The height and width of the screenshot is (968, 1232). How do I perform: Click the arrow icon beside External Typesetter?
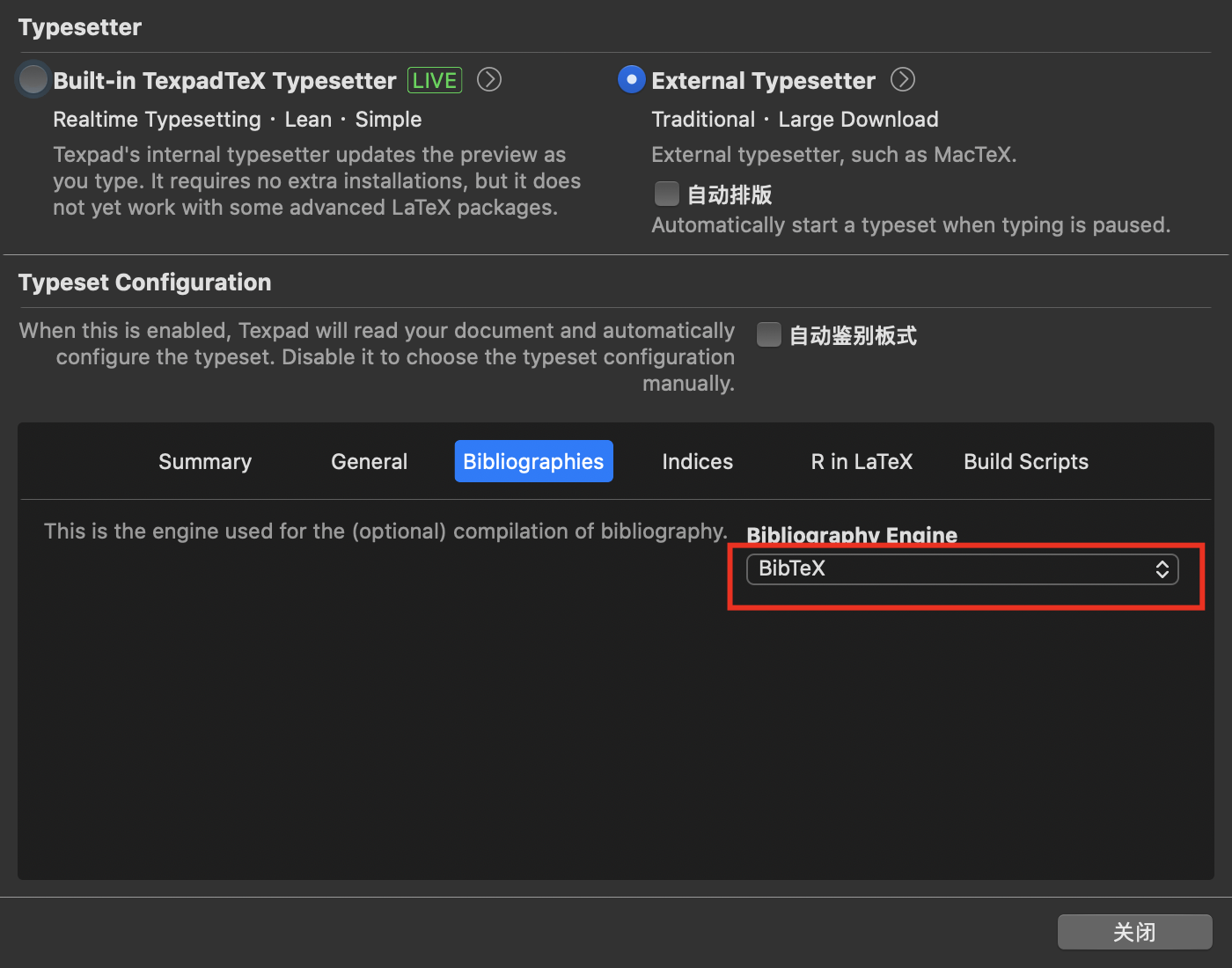click(903, 80)
